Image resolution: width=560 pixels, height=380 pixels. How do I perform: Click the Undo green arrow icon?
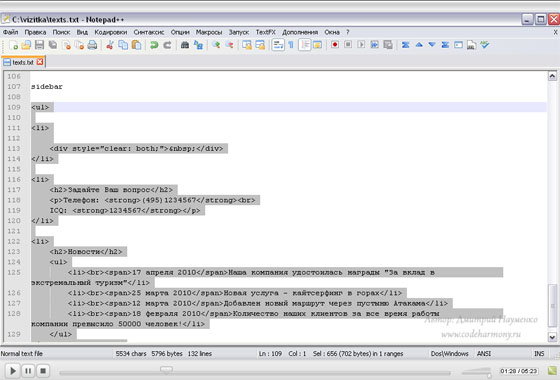click(154, 45)
